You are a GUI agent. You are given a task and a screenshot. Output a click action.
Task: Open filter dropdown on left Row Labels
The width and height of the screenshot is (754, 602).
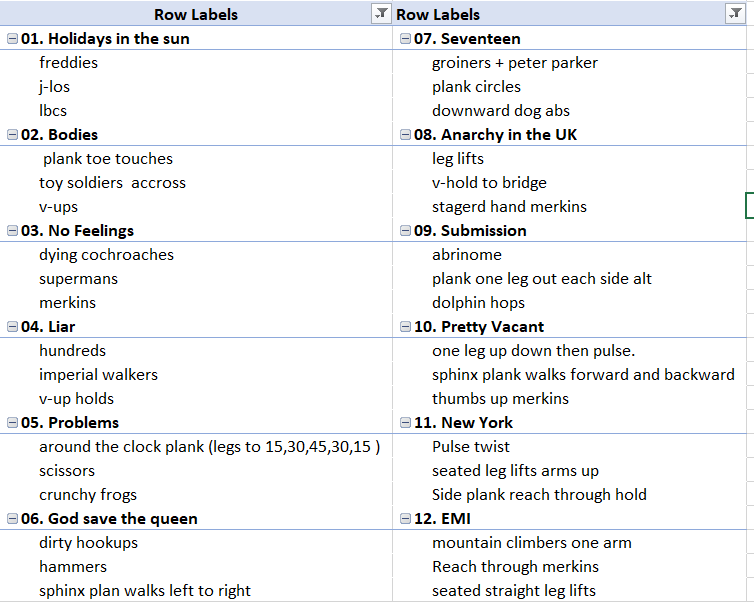[381, 14]
